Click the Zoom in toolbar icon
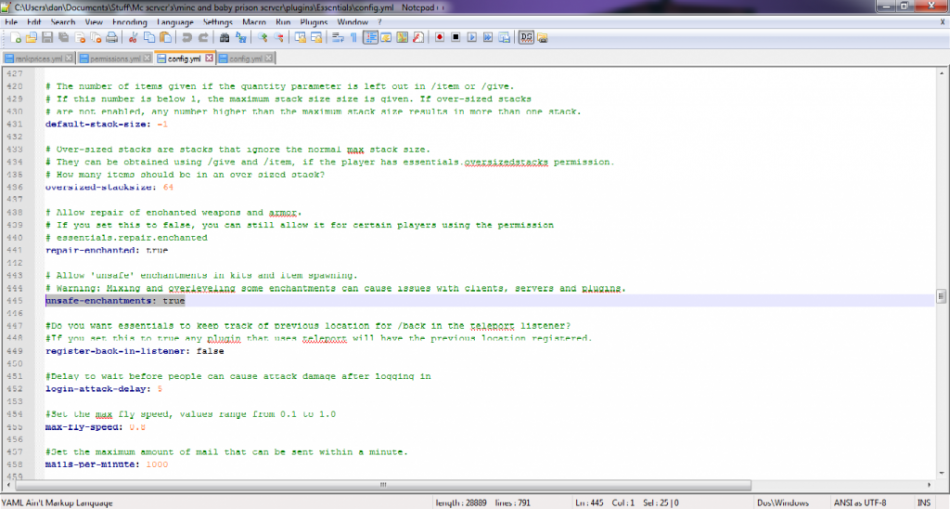 point(262,38)
